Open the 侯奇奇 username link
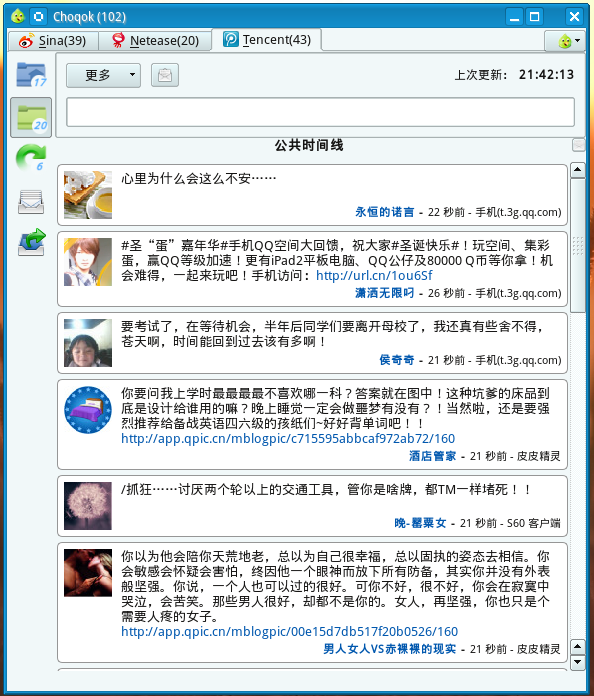The image size is (594, 696). 397,360
